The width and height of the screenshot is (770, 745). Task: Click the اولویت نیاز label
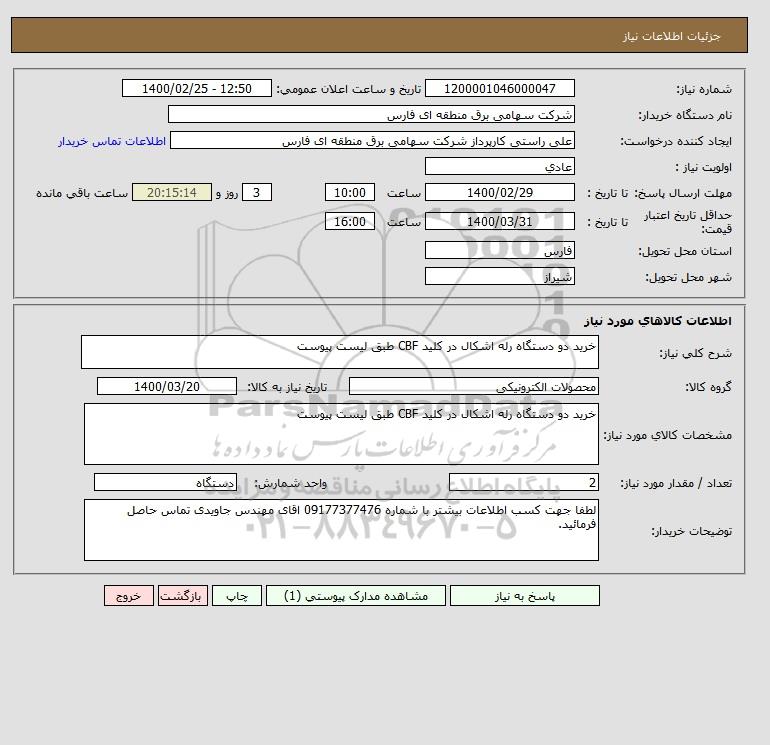(704, 167)
